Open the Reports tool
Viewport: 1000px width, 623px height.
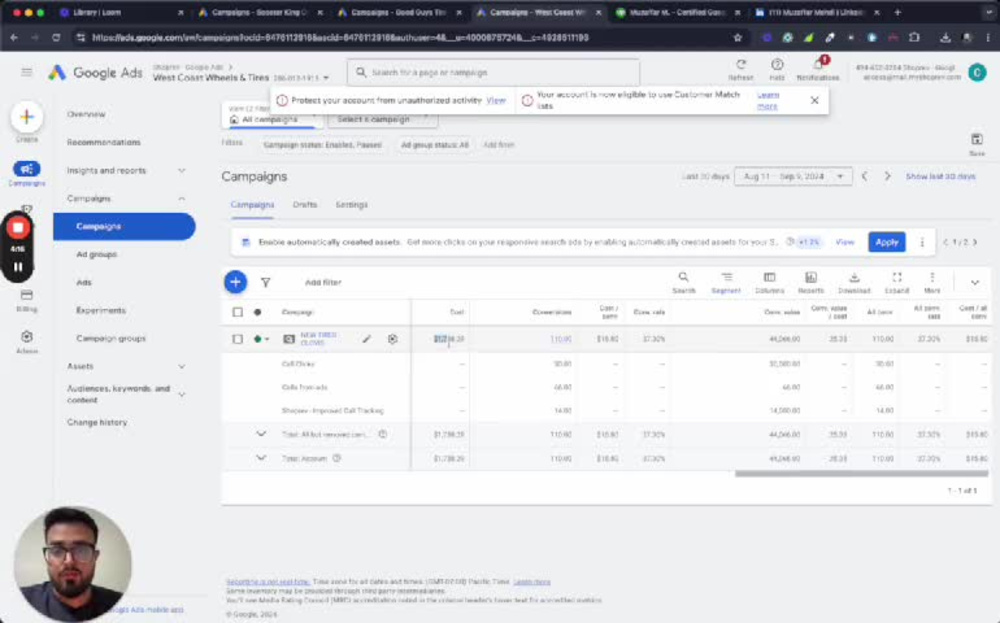[x=811, y=282]
